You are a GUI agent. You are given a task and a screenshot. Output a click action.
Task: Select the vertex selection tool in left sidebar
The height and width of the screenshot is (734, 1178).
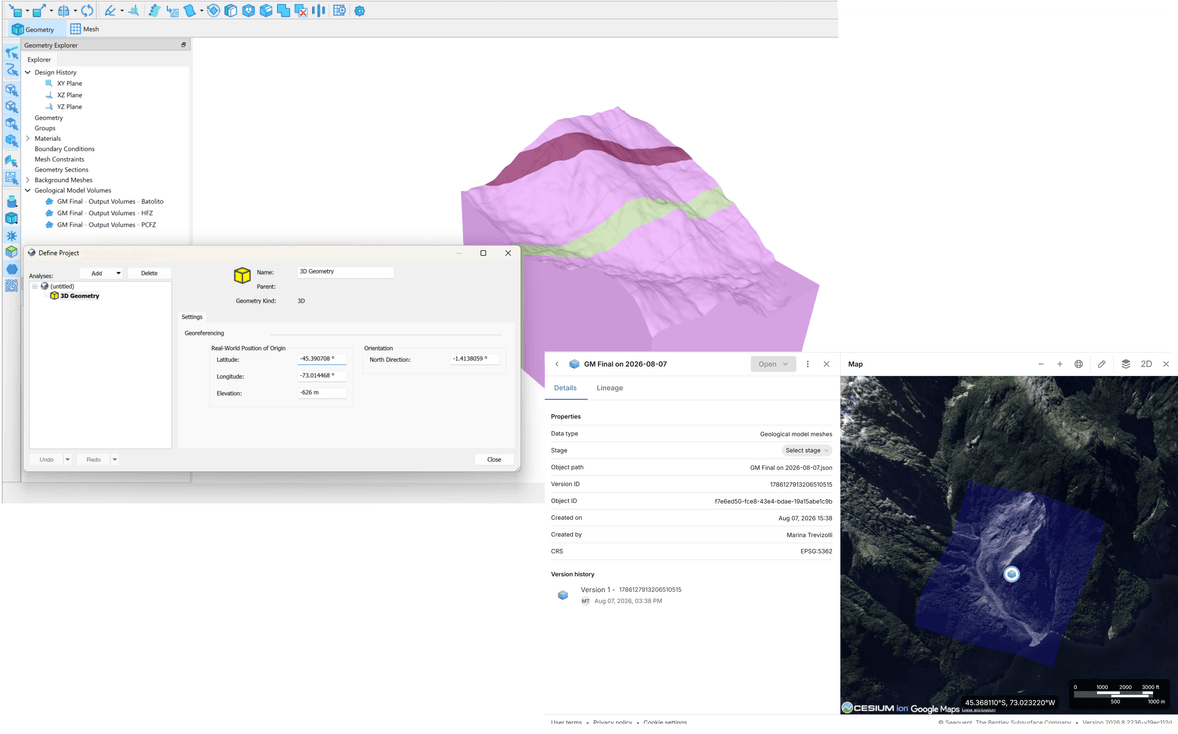click(11, 53)
